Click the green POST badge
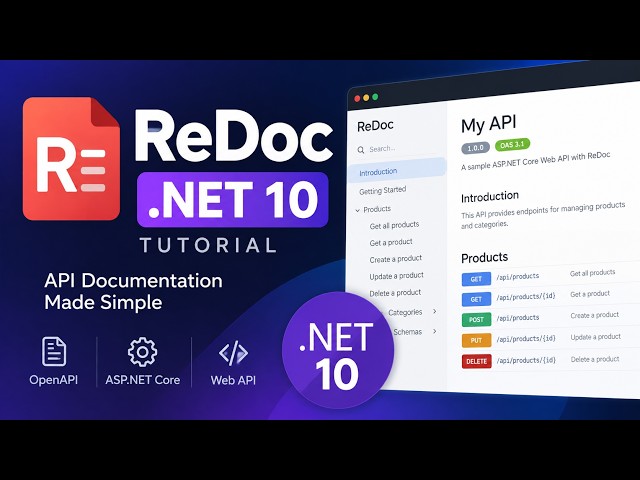Image resolution: width=640 pixels, height=480 pixels. point(476,320)
